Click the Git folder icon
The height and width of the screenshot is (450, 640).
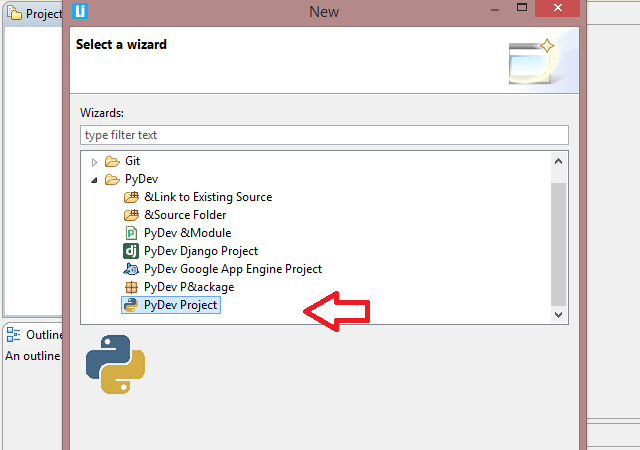point(111,161)
